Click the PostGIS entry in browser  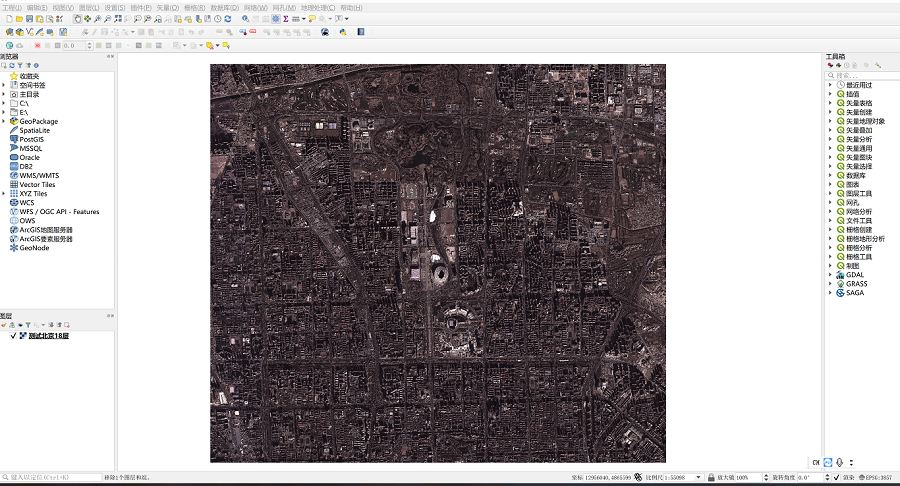pyautogui.click(x=32, y=139)
